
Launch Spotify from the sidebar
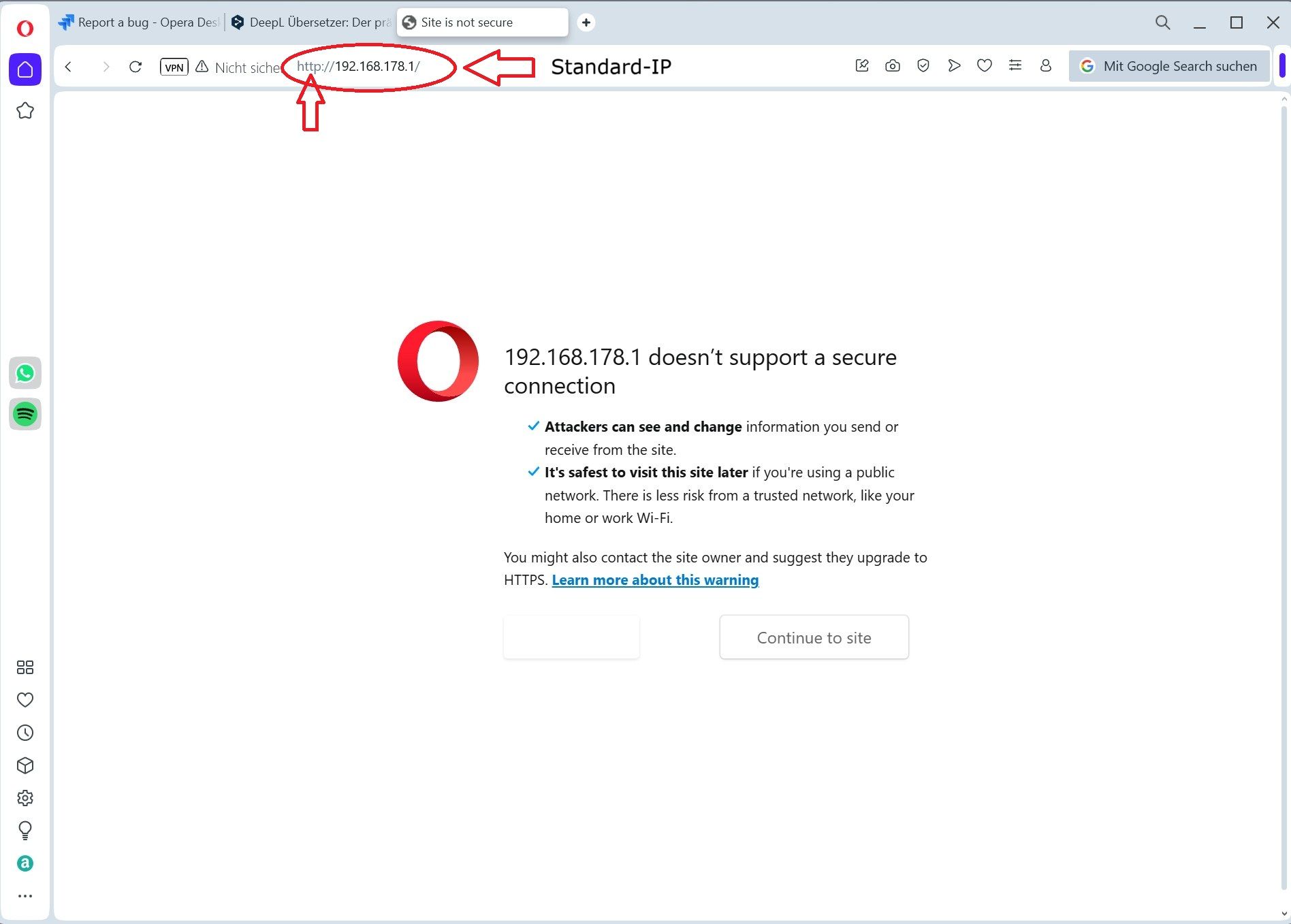25,414
